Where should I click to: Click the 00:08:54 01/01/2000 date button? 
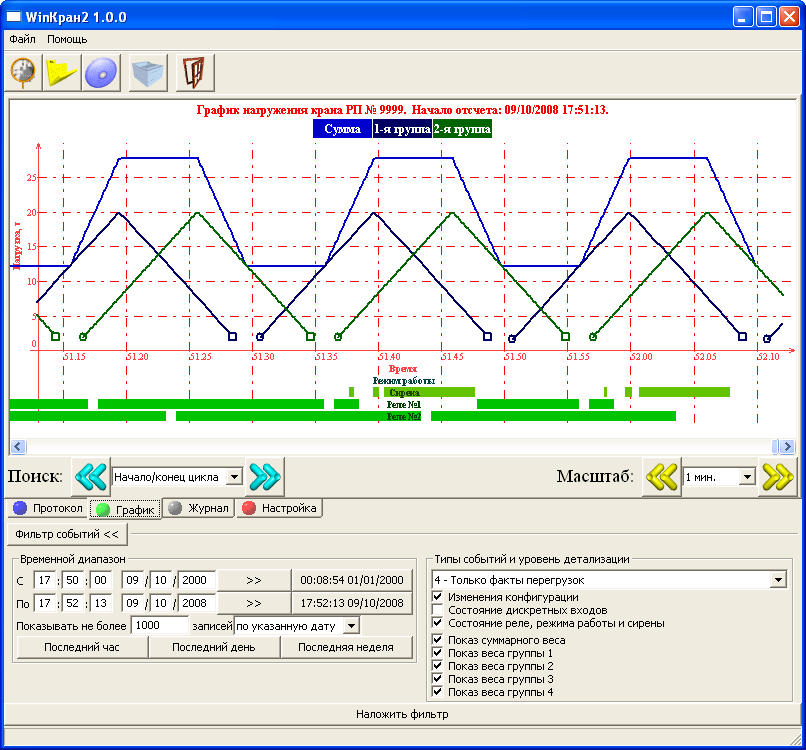point(352,580)
